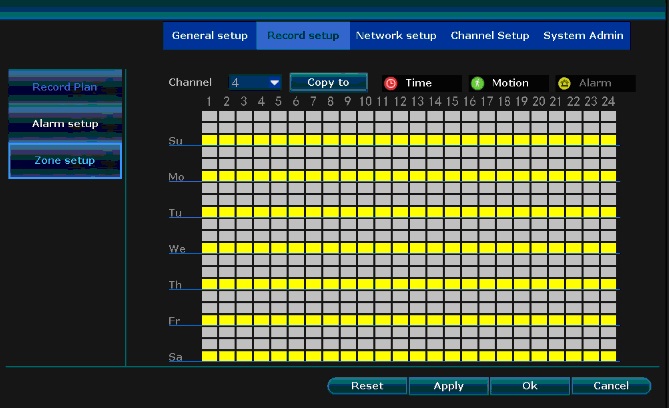The width and height of the screenshot is (669, 408).
Task: Open the Network setup tab
Action: (x=396, y=36)
